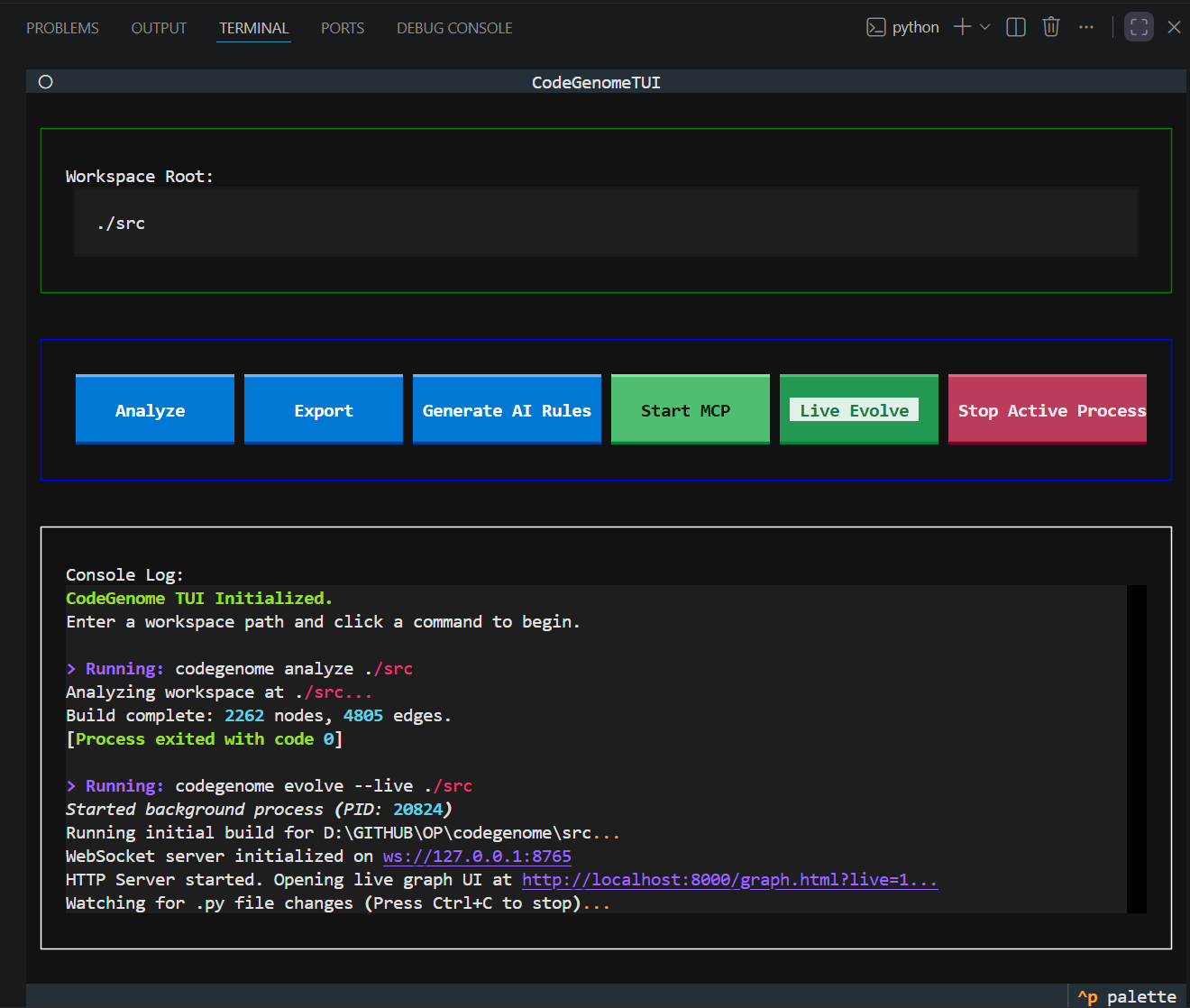Click the new terminal plus icon
1190x1008 pixels.
click(x=962, y=27)
